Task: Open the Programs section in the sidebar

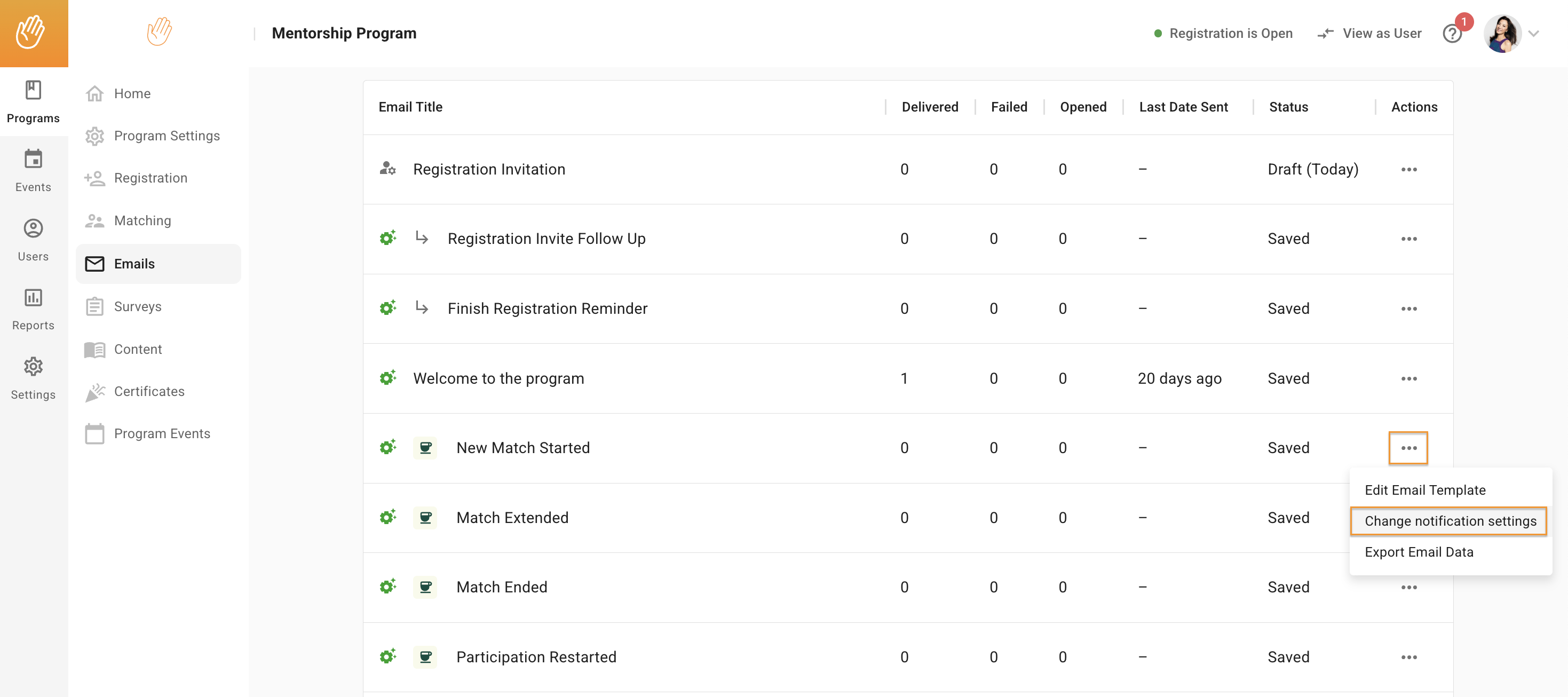Action: pos(34,104)
